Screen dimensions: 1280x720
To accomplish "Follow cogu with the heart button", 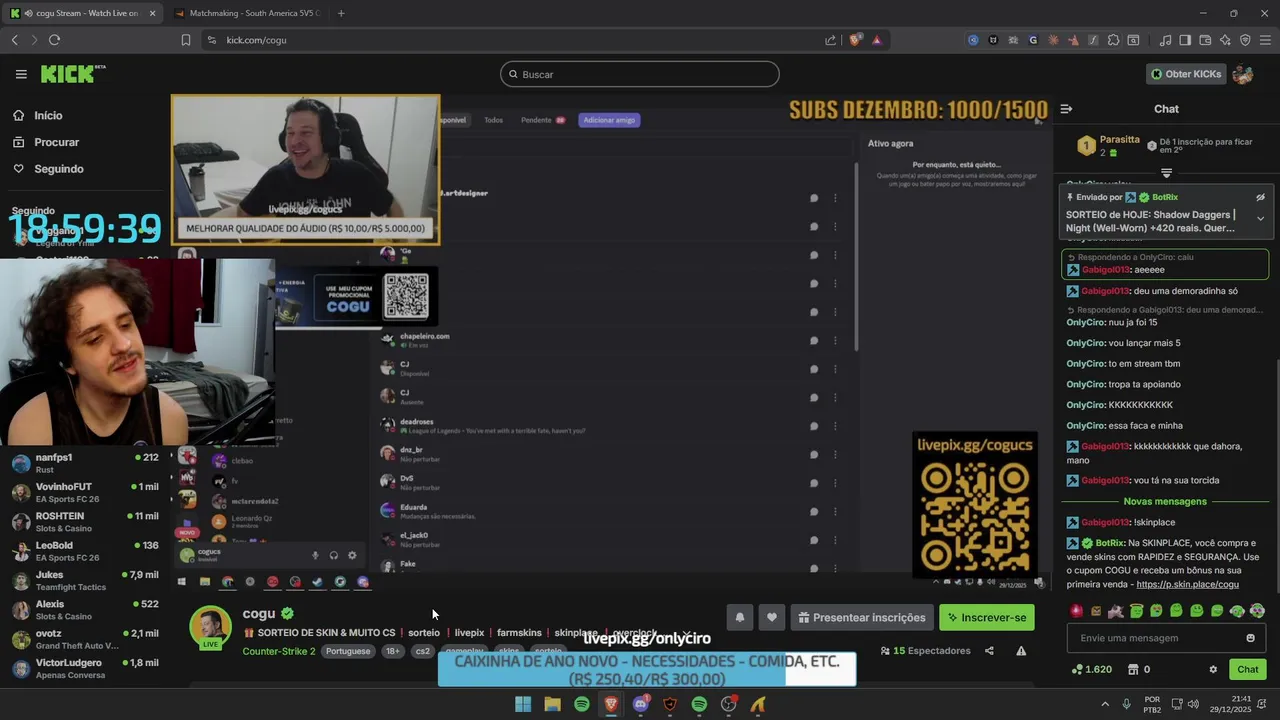I will pos(771,618).
